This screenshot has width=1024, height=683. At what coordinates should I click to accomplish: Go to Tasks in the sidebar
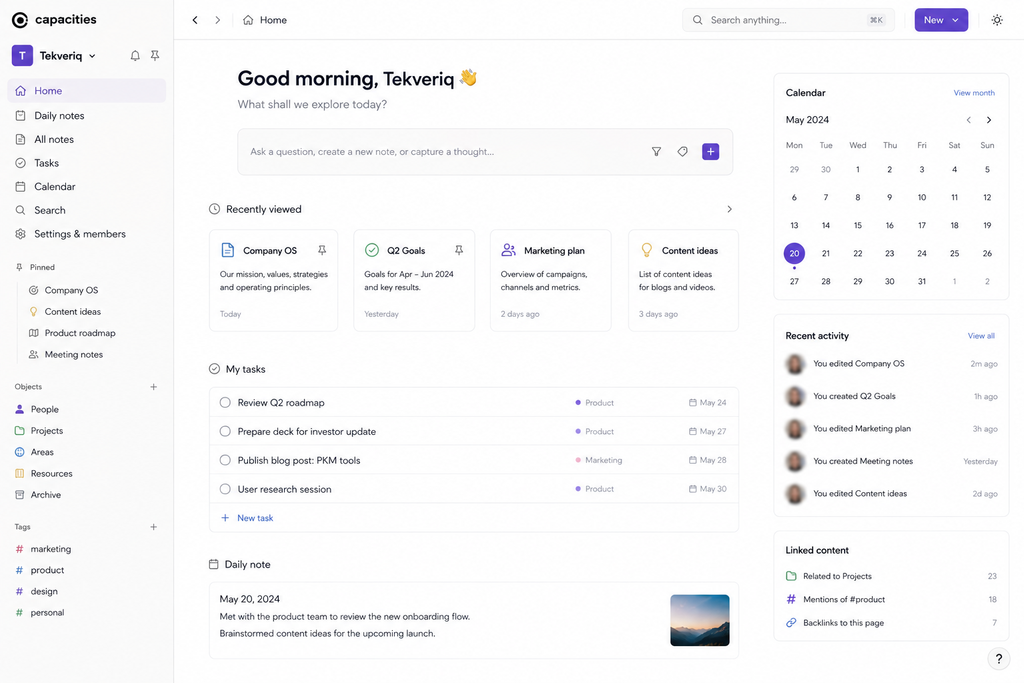(86, 163)
